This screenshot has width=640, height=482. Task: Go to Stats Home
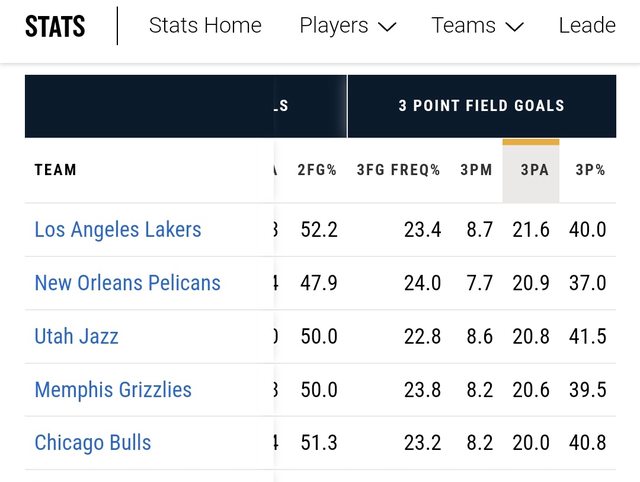[x=205, y=26]
